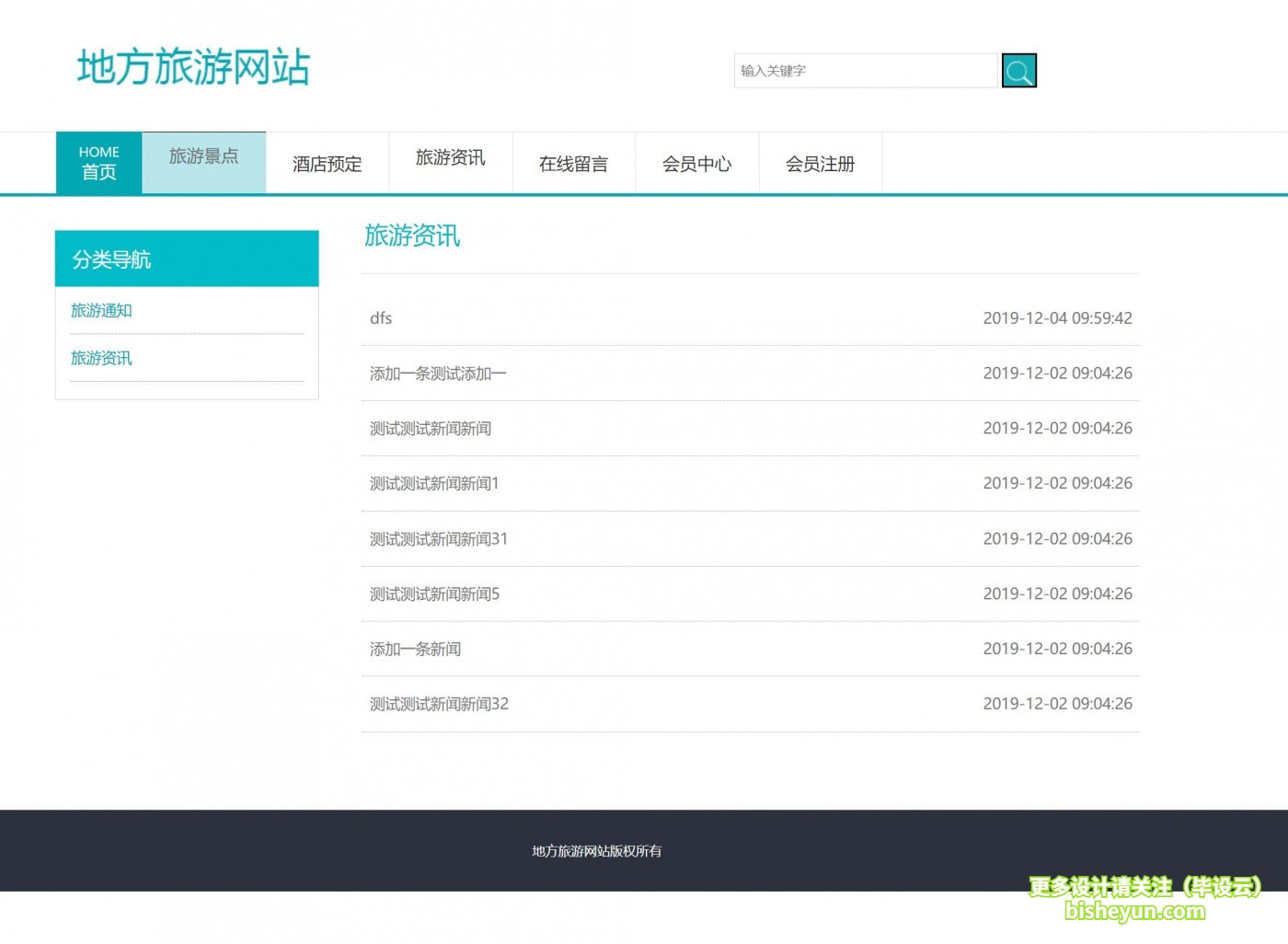The height and width of the screenshot is (944, 1288).
Task: Open the article 添加一条新闻
Action: [416, 649]
